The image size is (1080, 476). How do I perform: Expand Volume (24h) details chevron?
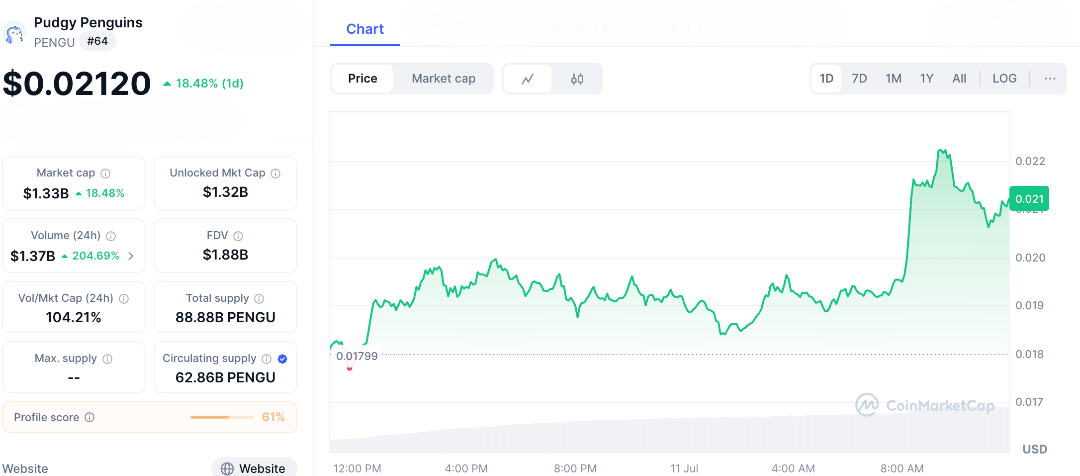pyautogui.click(x=131, y=256)
